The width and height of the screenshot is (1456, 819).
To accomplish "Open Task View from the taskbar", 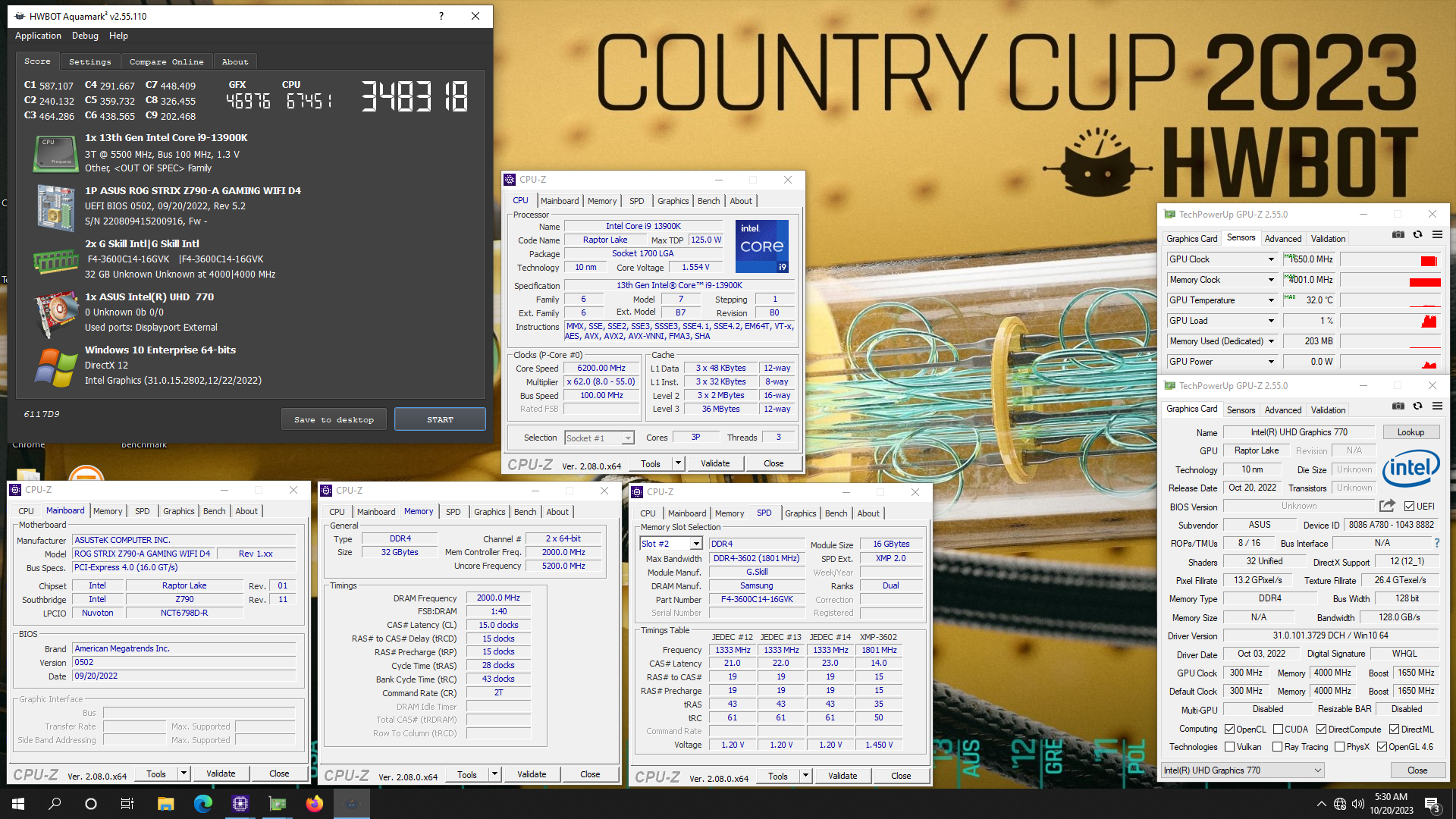I will (x=127, y=804).
